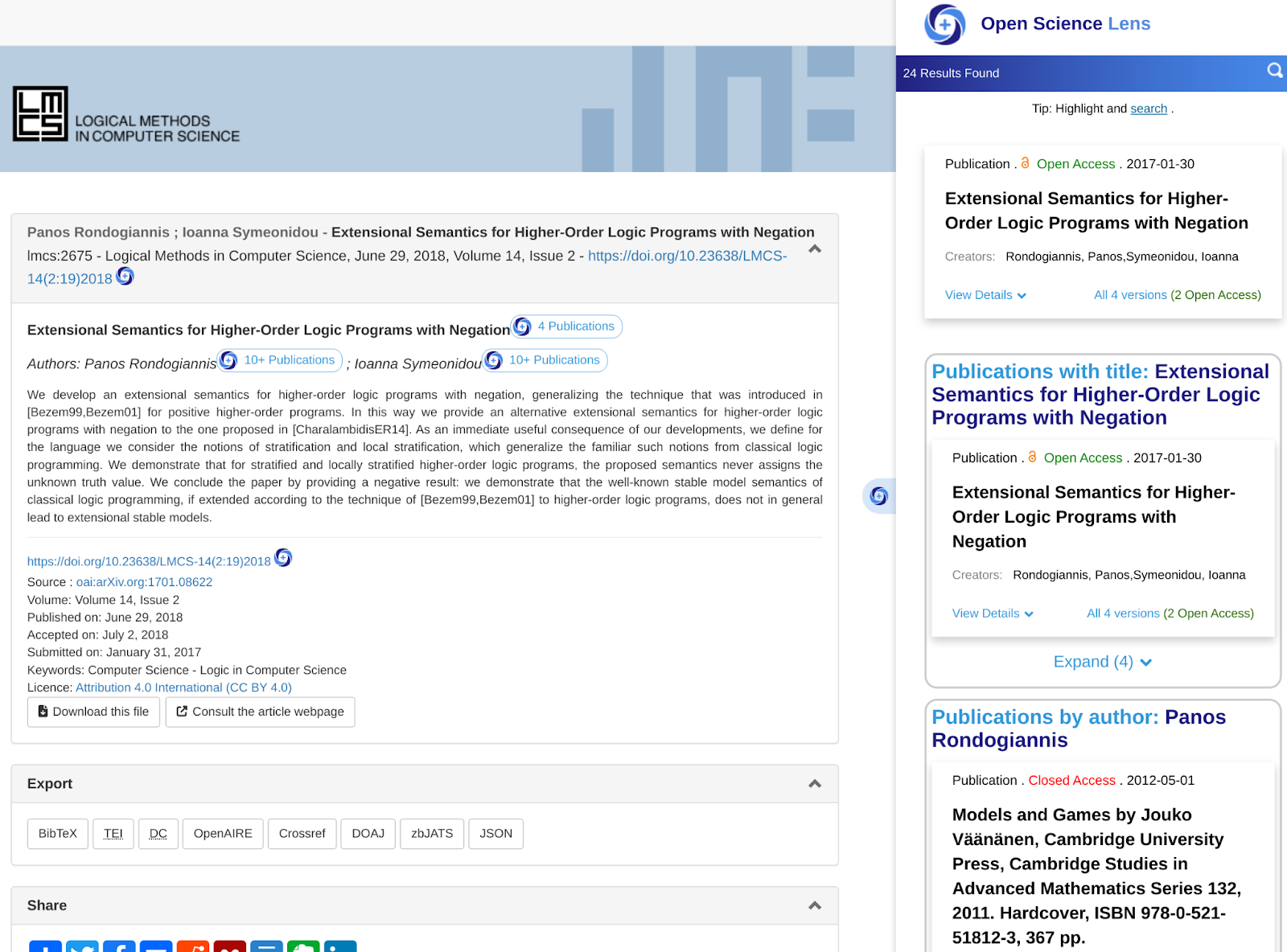The height and width of the screenshot is (952, 1287).
Task: Open Attribution 4.0 International licence link
Action: pos(183,687)
